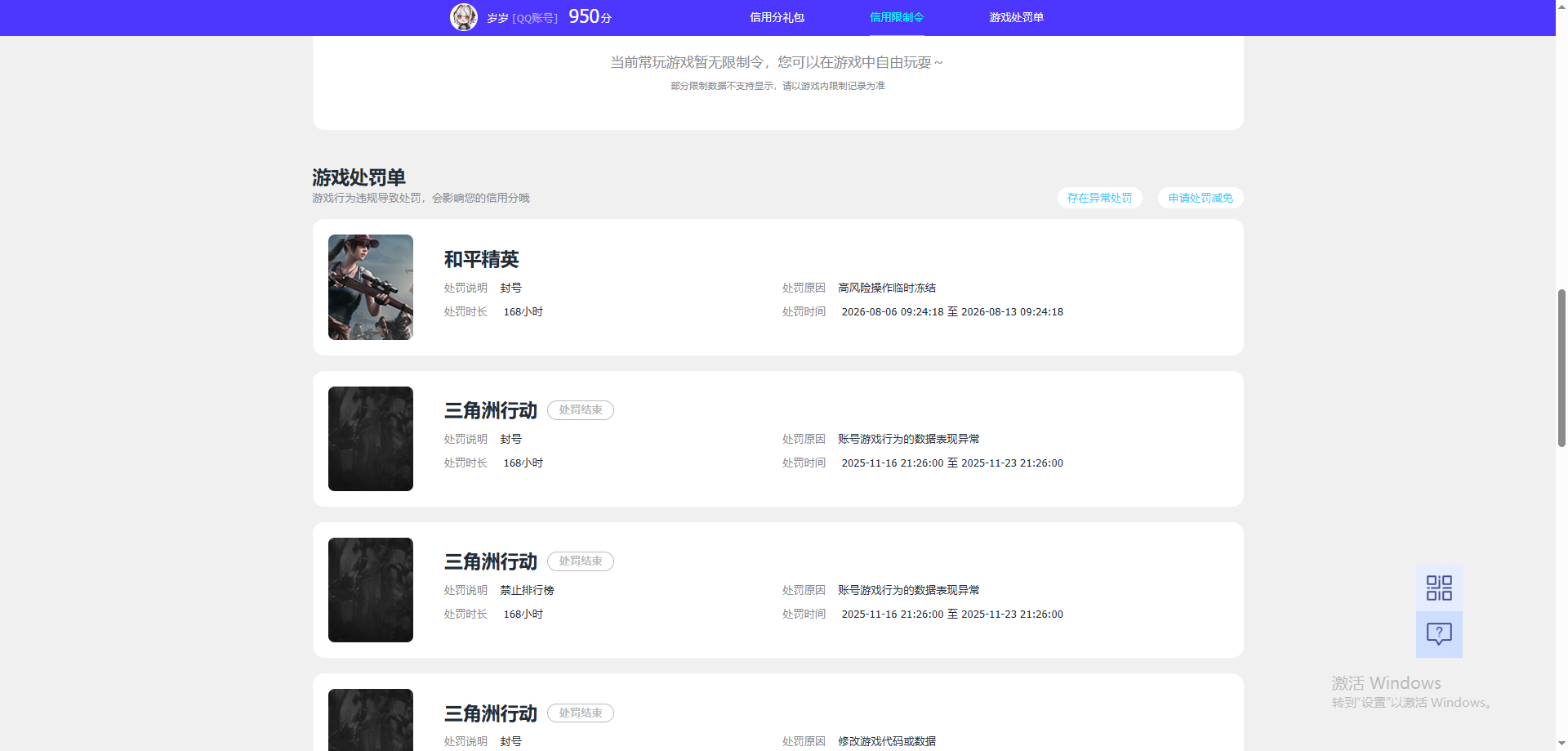Viewport: 1568px width, 751px height.
Task: Open the help question side widget
Action: pyautogui.click(x=1439, y=634)
